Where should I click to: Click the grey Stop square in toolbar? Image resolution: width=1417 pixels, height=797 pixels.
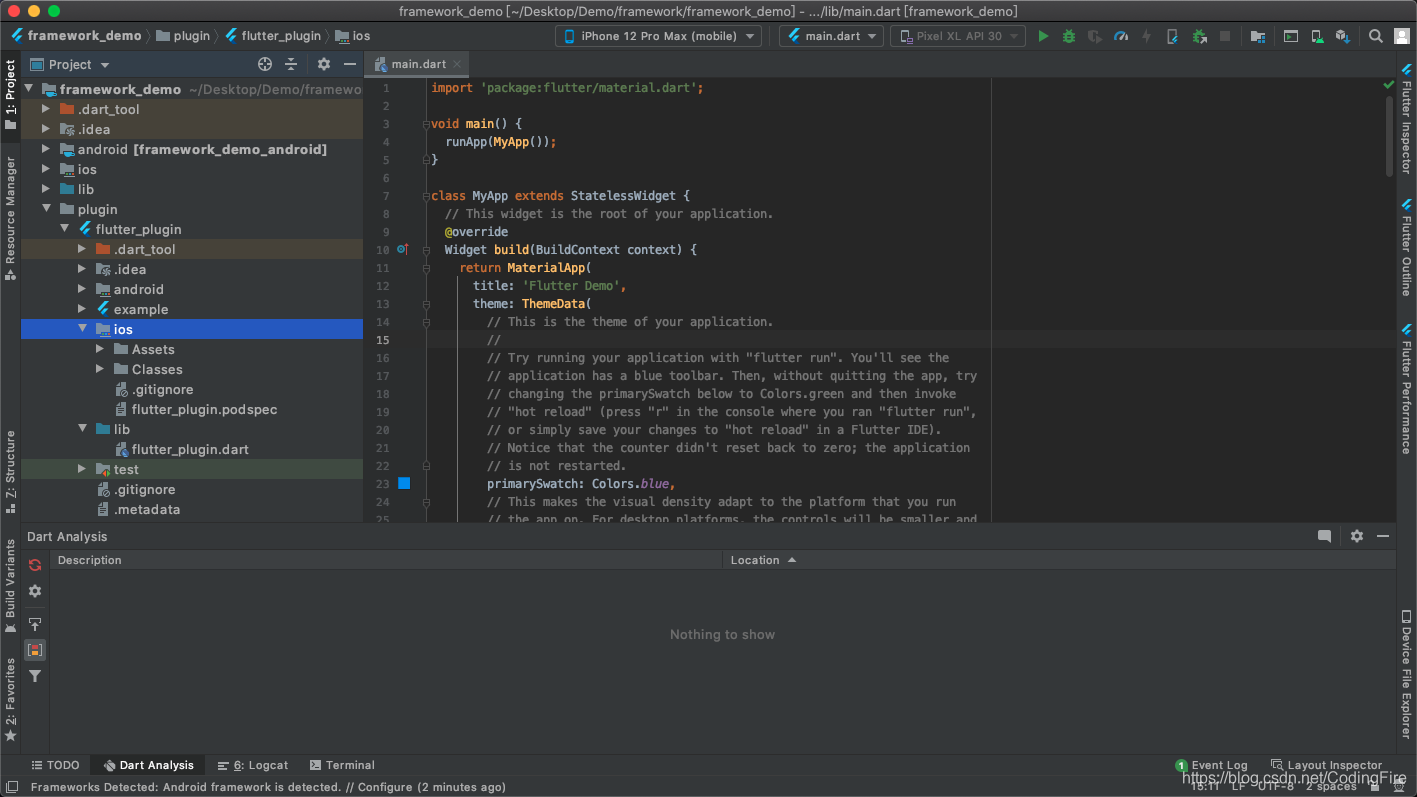(x=1225, y=36)
